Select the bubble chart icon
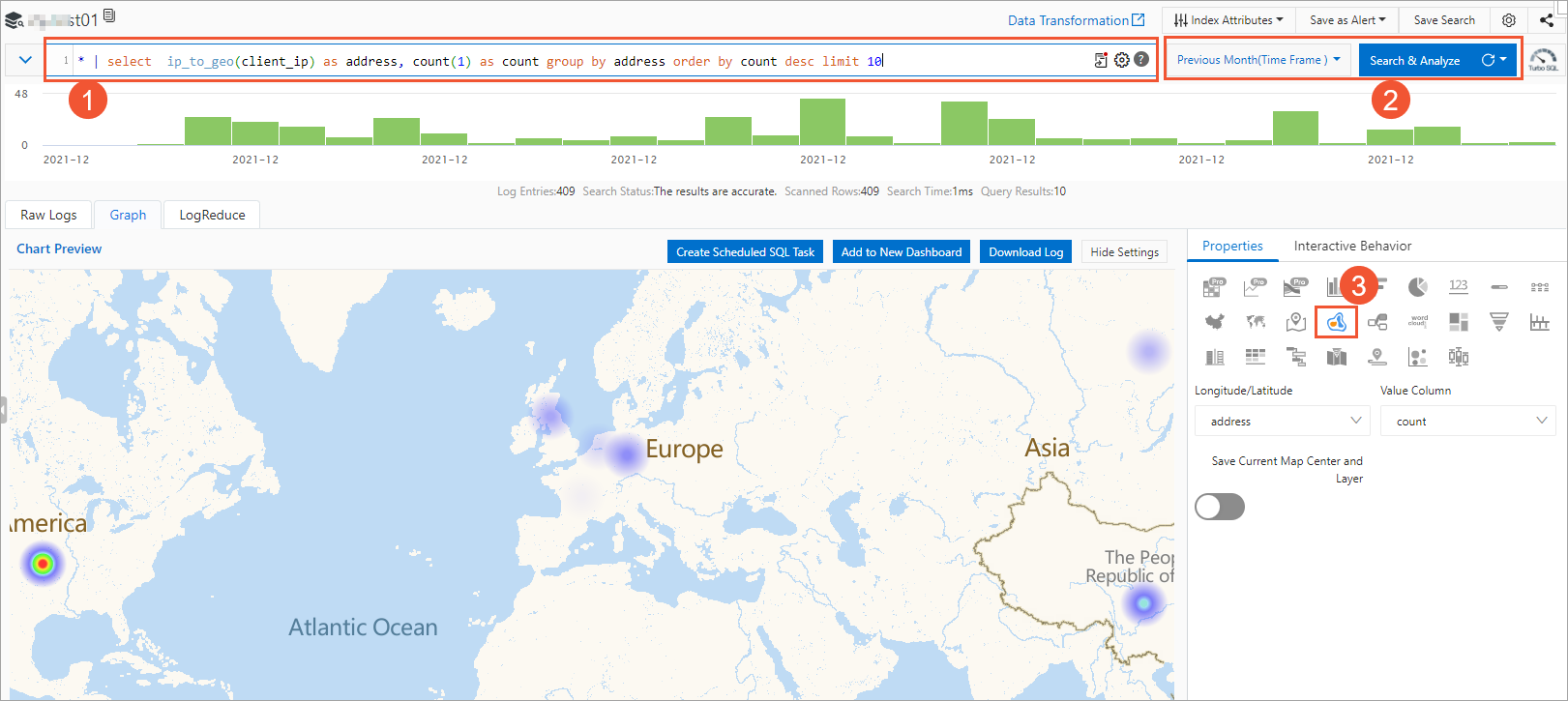The width and height of the screenshot is (1568, 701). [x=1418, y=358]
